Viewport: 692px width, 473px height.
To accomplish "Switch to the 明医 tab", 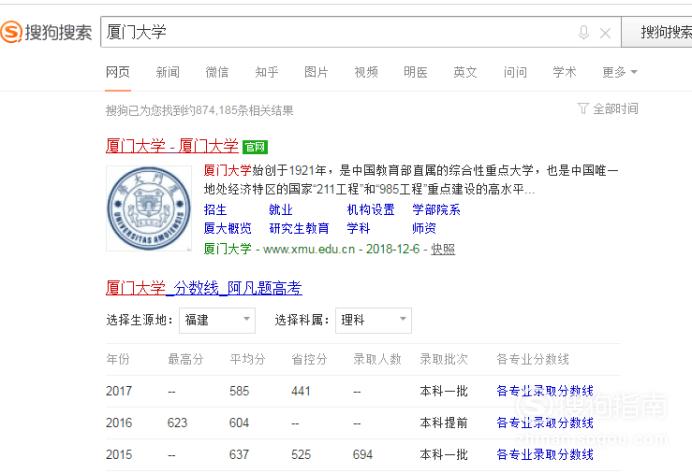I will click(416, 72).
